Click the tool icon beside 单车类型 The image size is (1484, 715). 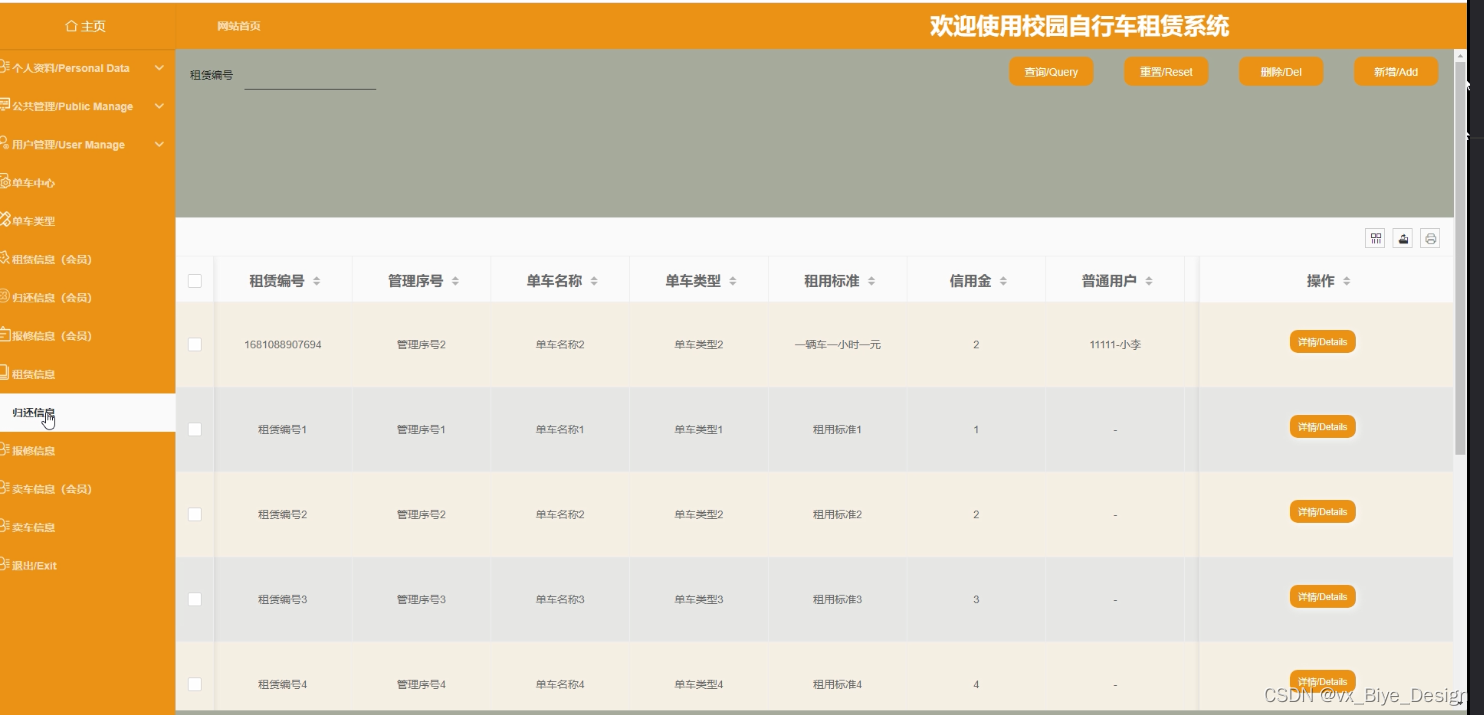pos(5,220)
